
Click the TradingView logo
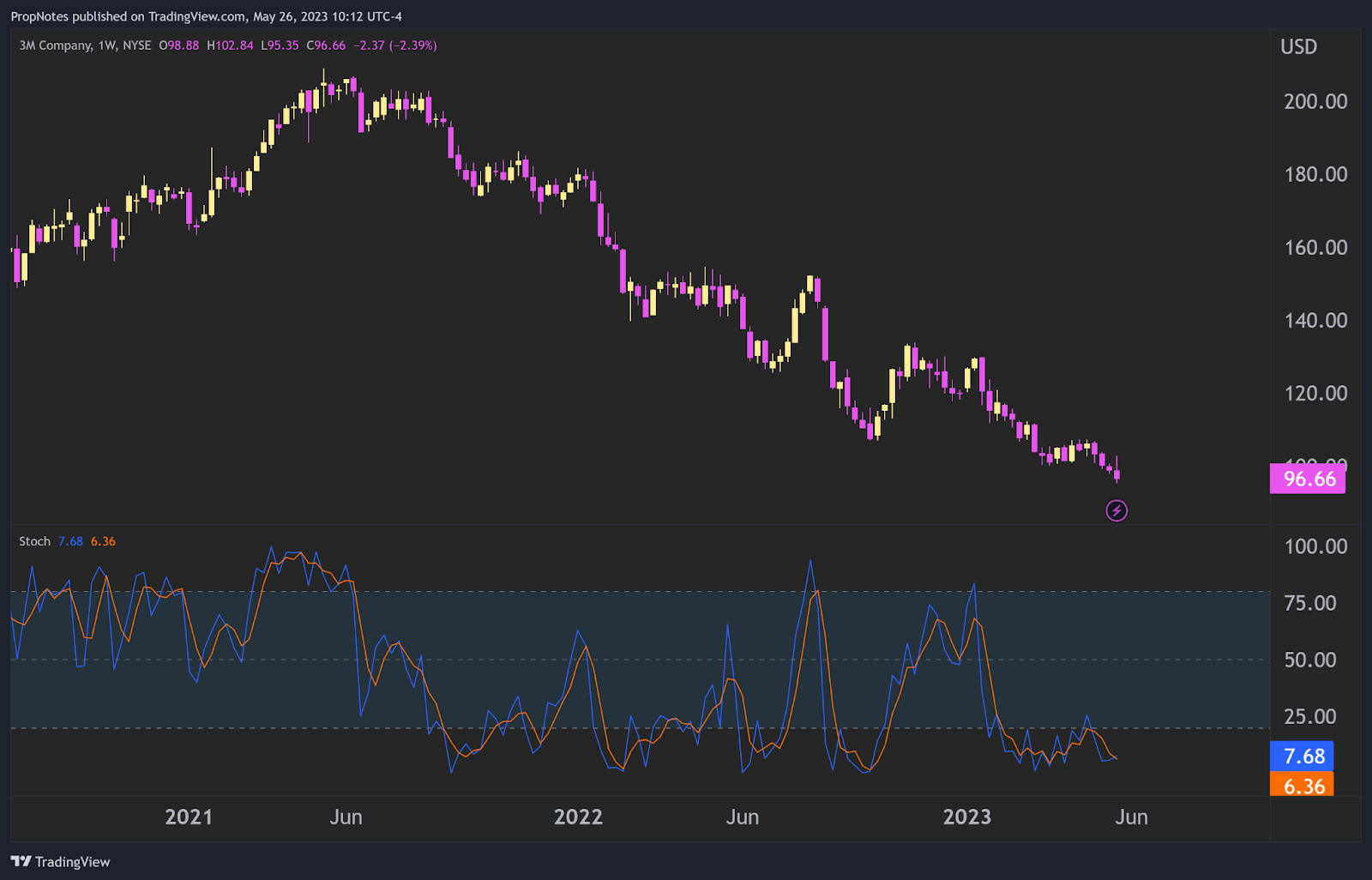pyautogui.click(x=60, y=862)
